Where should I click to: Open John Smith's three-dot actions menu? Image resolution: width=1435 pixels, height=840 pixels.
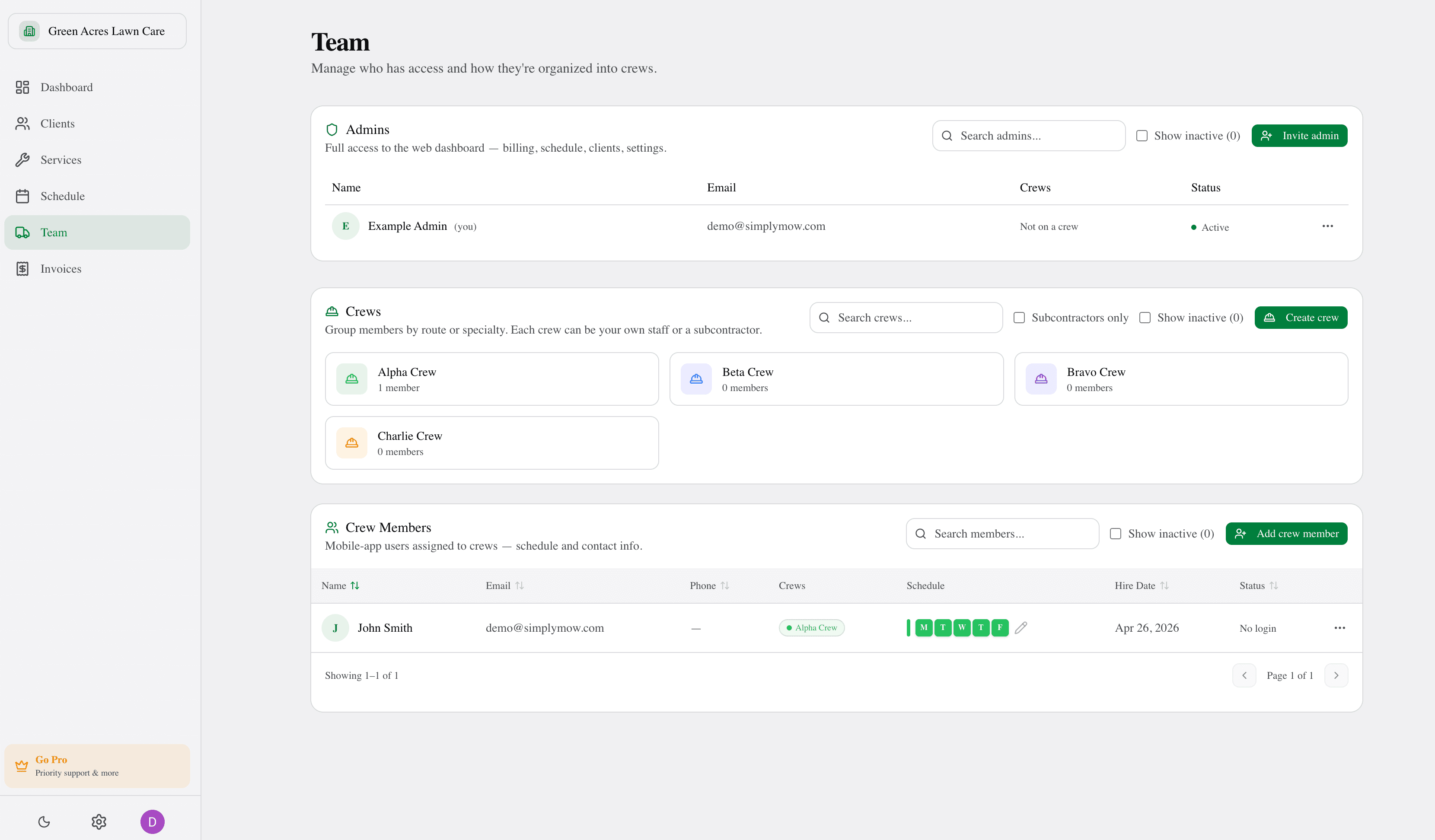coord(1339,628)
